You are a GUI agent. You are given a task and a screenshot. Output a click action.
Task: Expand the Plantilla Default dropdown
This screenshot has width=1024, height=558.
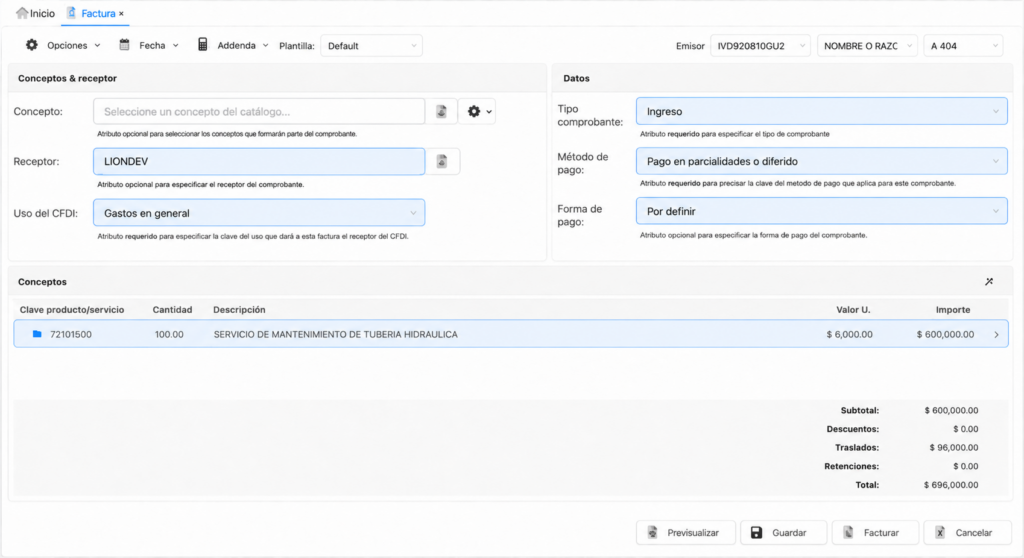pyautogui.click(x=371, y=46)
